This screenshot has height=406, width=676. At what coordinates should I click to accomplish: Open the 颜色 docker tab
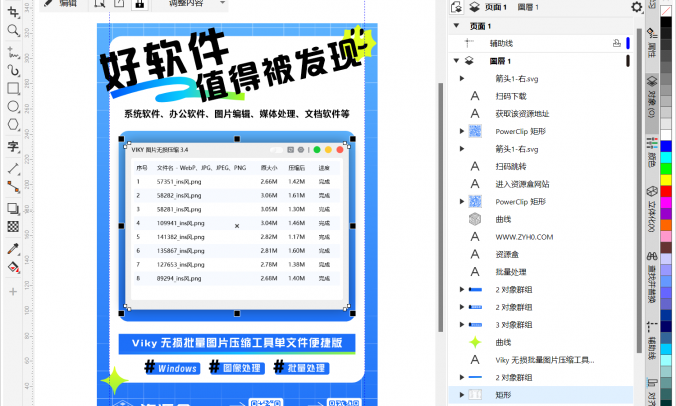652,153
